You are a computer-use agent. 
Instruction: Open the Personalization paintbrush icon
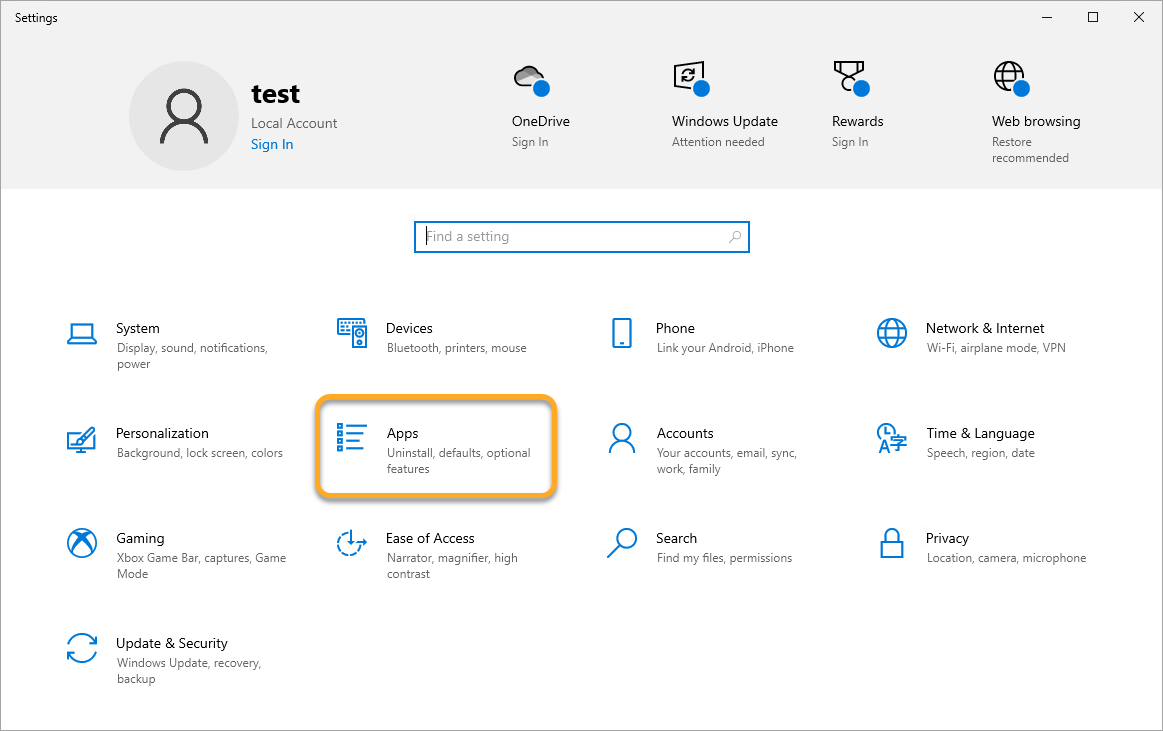point(81,439)
